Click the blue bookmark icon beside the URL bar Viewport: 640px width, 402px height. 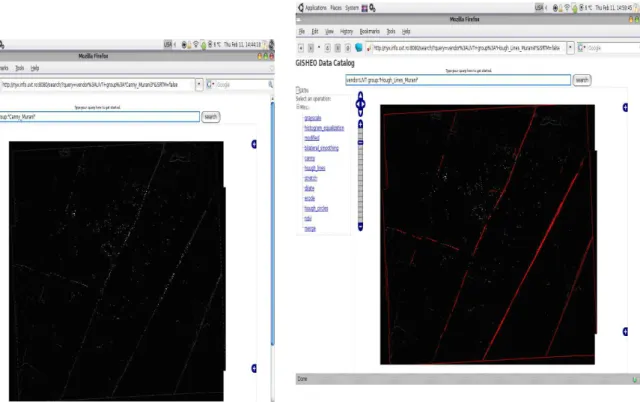coord(359,48)
